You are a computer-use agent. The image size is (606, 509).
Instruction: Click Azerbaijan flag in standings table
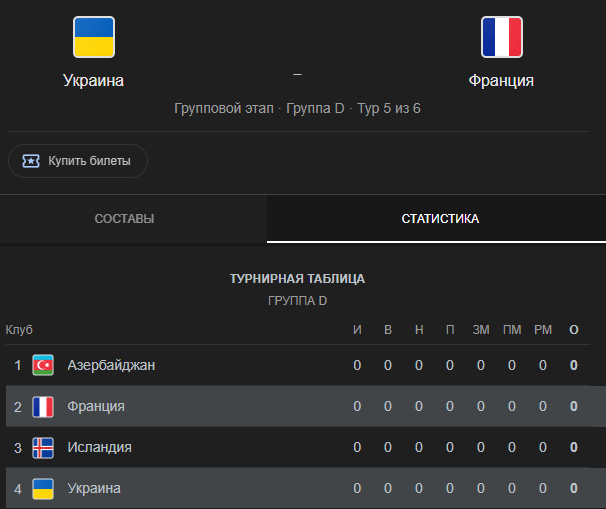pos(43,365)
